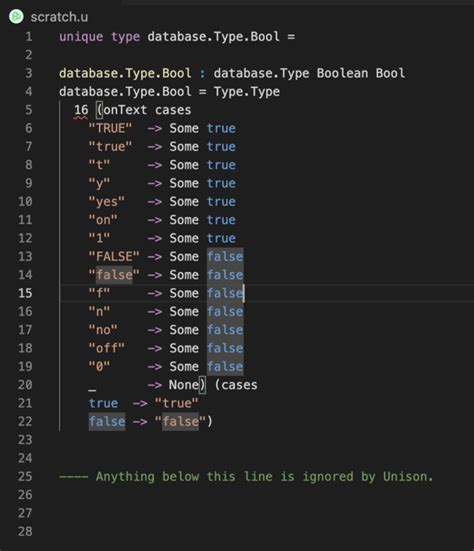Click the "true" string on line 21
Viewport: 474px width, 551px height.
[176, 403]
